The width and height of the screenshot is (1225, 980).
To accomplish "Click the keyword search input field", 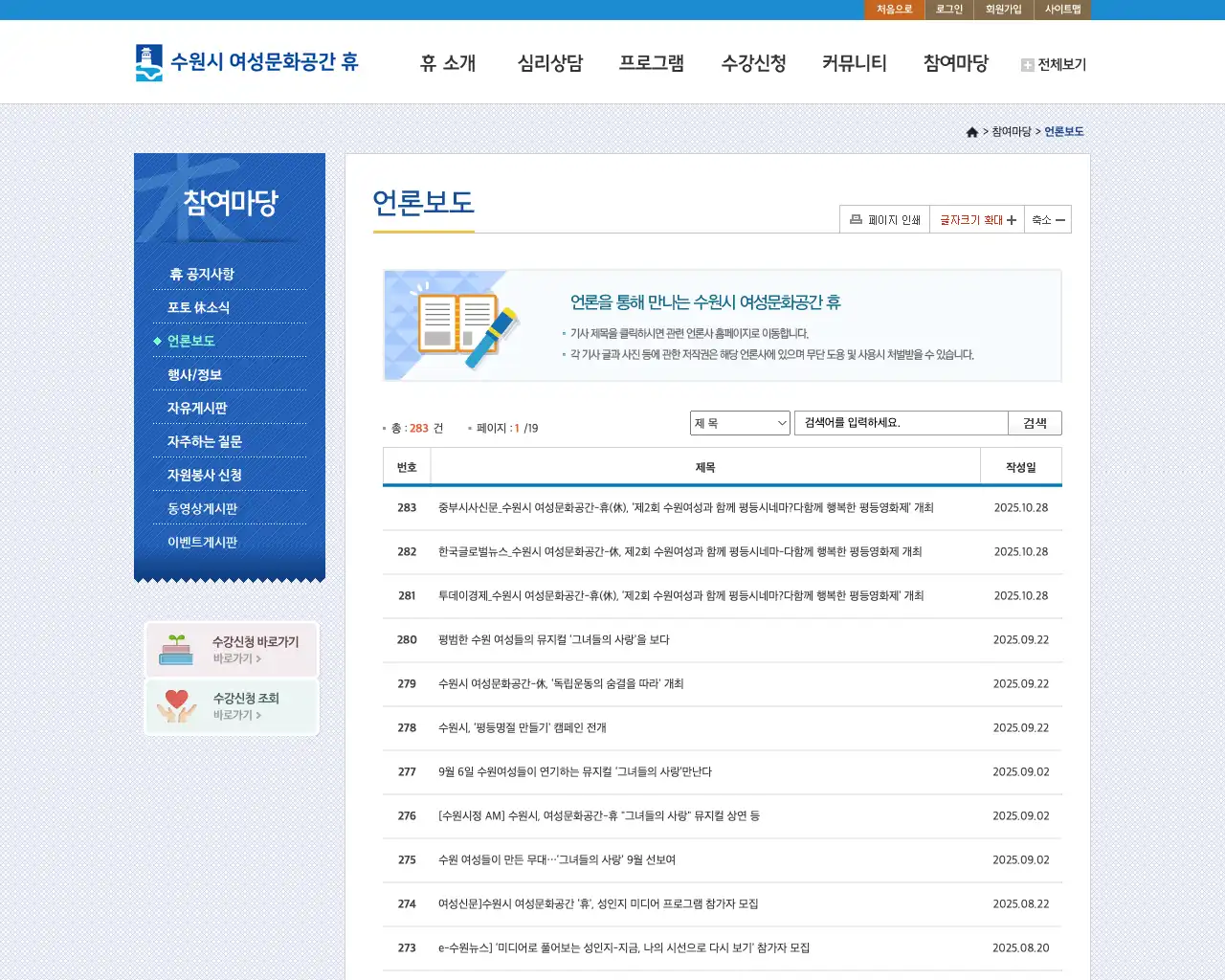I will 900,422.
